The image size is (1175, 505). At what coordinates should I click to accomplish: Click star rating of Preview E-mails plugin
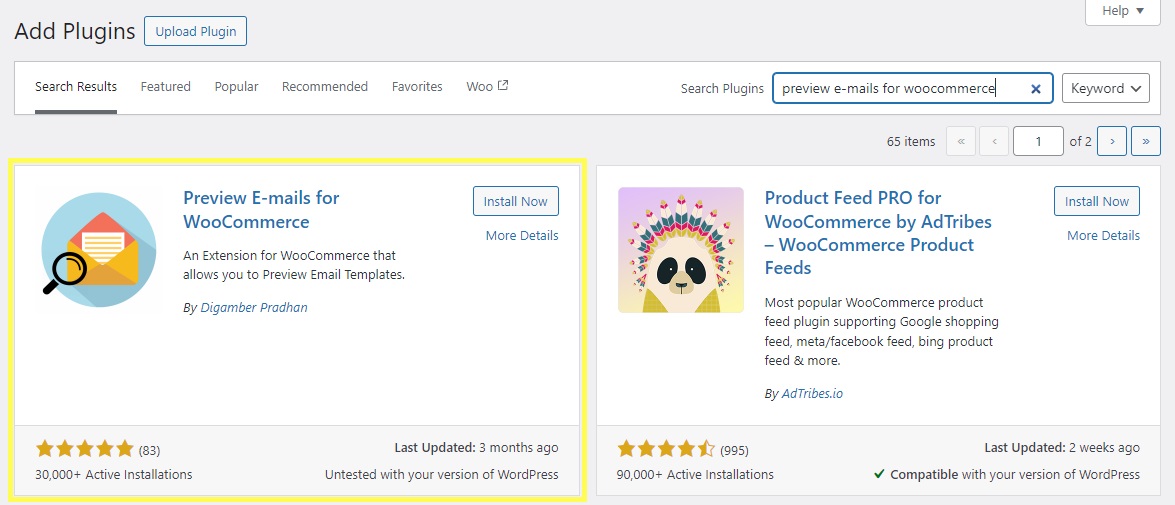pos(84,450)
